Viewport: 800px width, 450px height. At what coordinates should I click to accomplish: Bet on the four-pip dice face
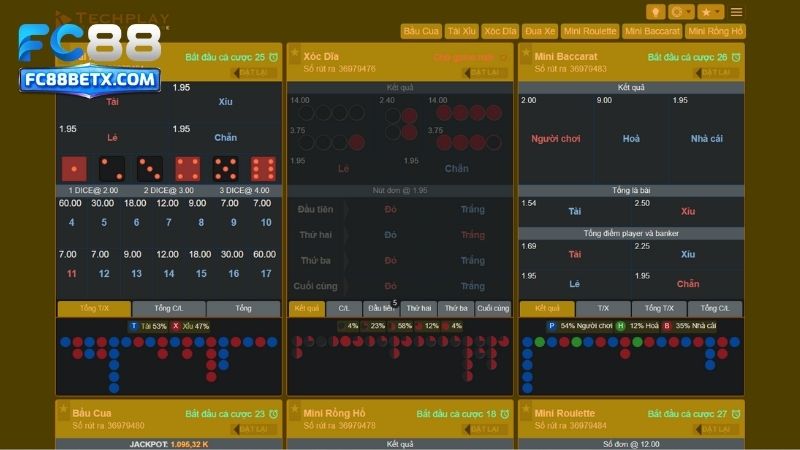point(187,169)
